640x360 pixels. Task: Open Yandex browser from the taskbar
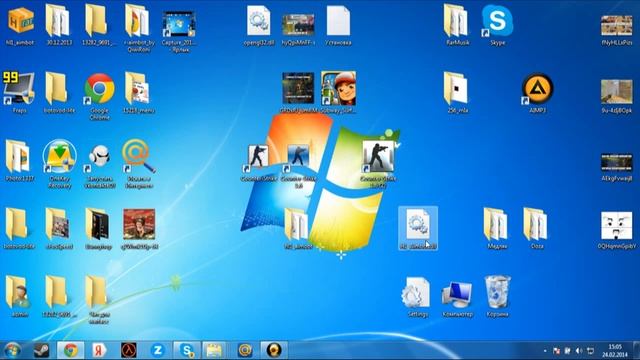click(x=99, y=351)
